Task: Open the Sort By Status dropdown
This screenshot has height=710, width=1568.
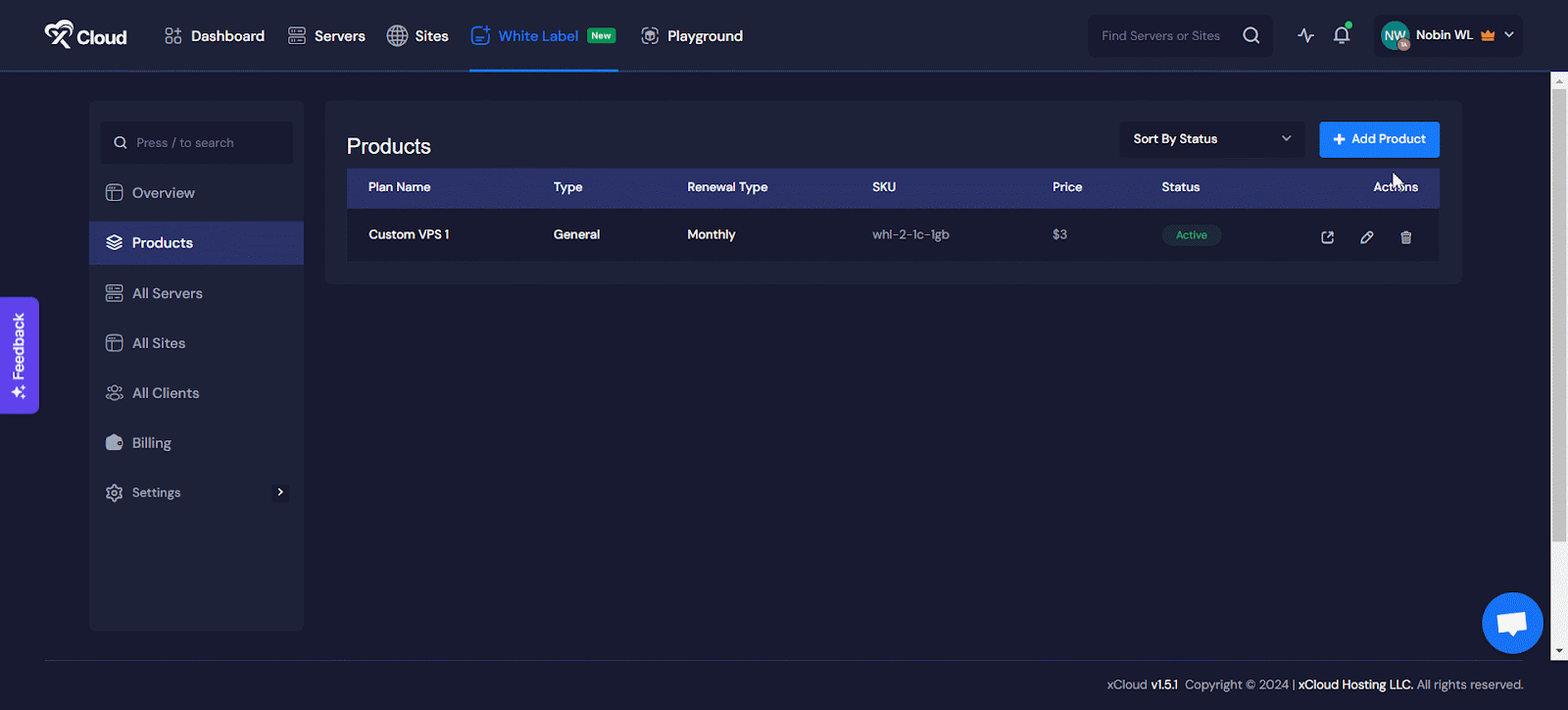Action: pyautogui.click(x=1211, y=139)
